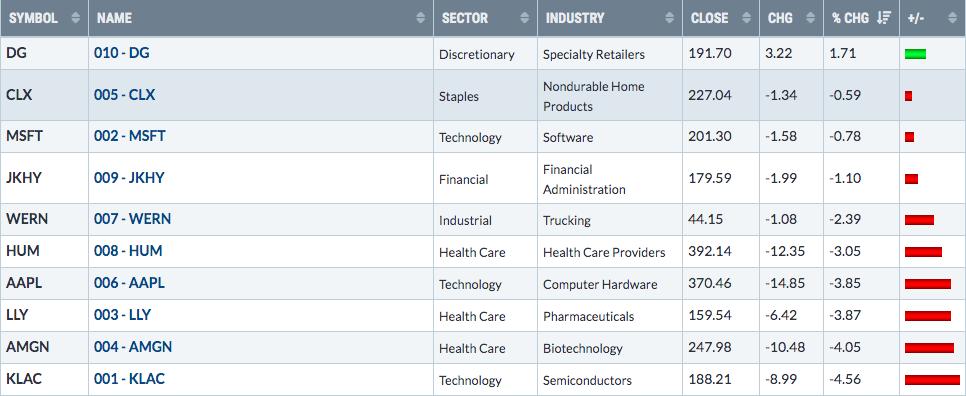
Task: Click the NAME column sort arrows icon
Action: tap(421, 18)
